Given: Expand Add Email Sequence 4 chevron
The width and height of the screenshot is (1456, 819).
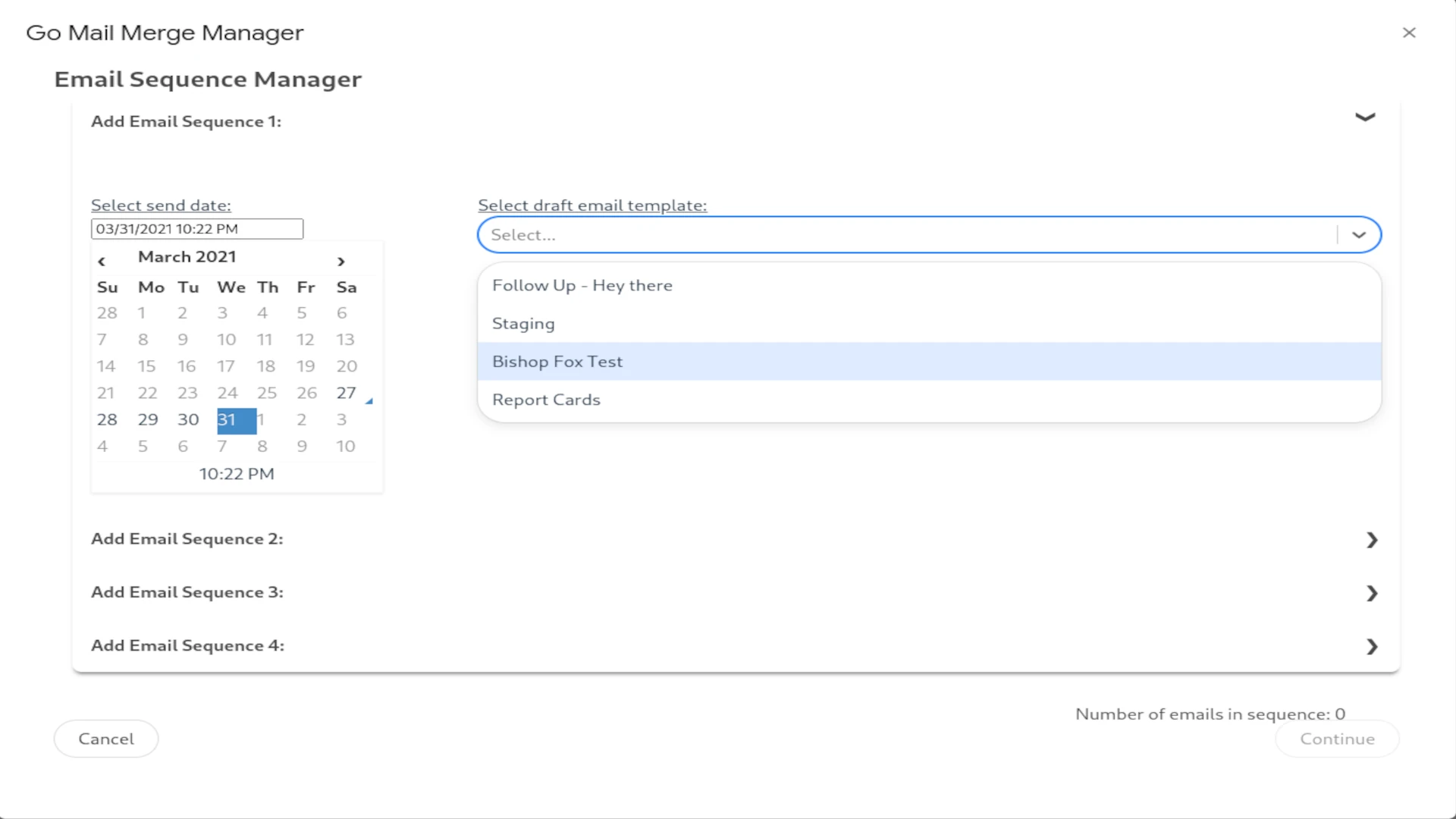Looking at the screenshot, I should [x=1372, y=646].
